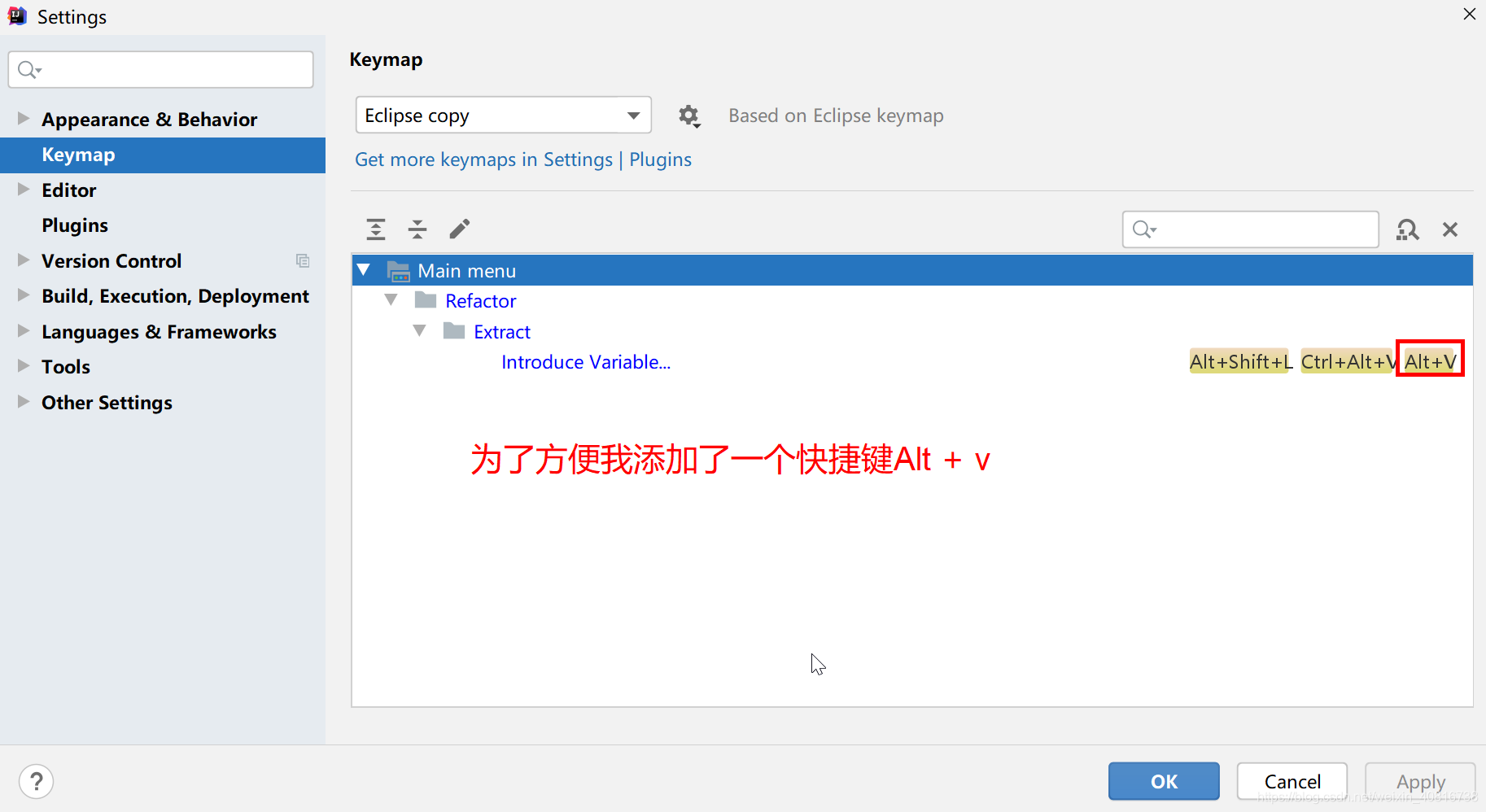The width and height of the screenshot is (1486, 812).
Task: Open Get more keymaps in Settings | Plugins link
Action: point(523,159)
